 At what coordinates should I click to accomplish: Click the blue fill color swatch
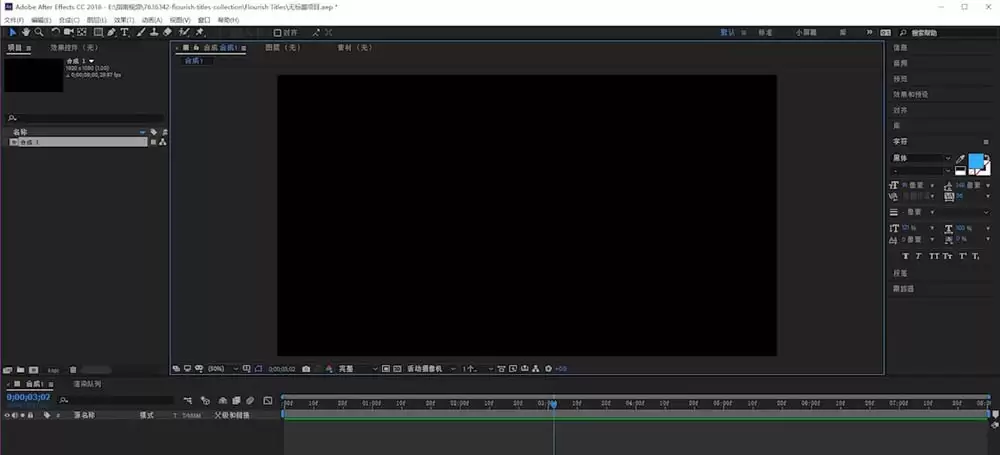976,161
